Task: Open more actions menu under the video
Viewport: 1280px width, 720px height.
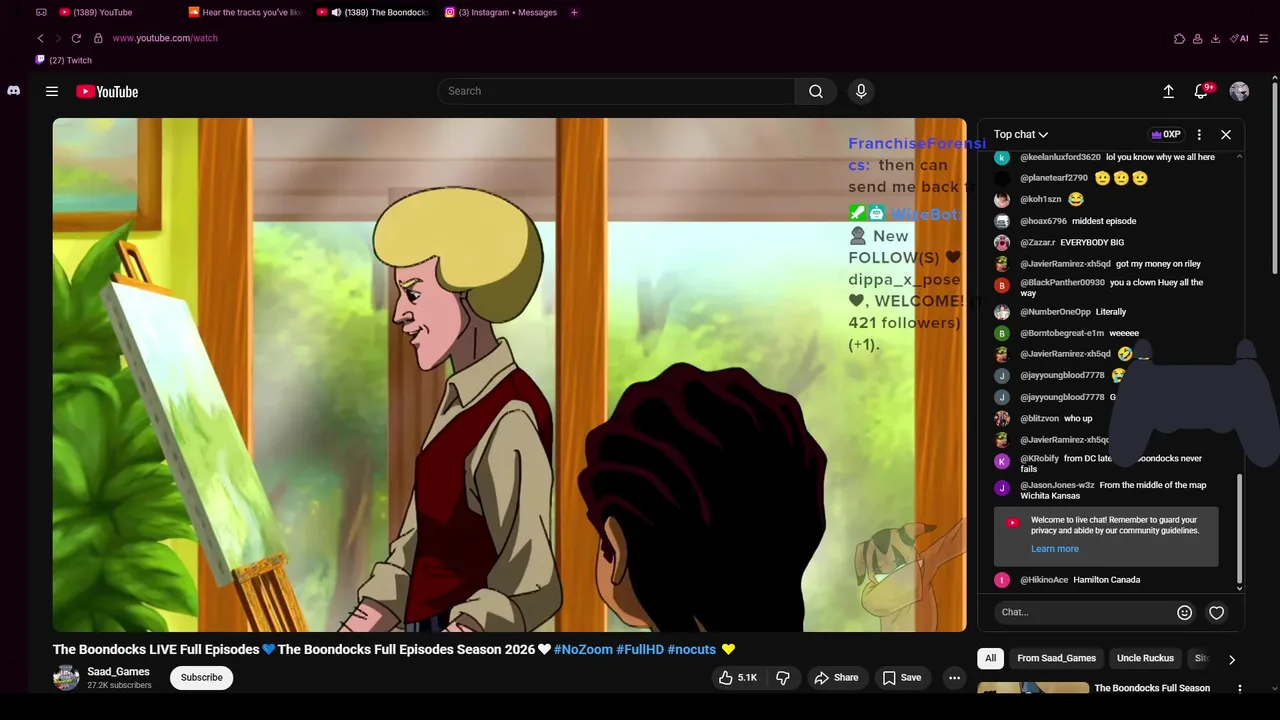Action: point(954,678)
